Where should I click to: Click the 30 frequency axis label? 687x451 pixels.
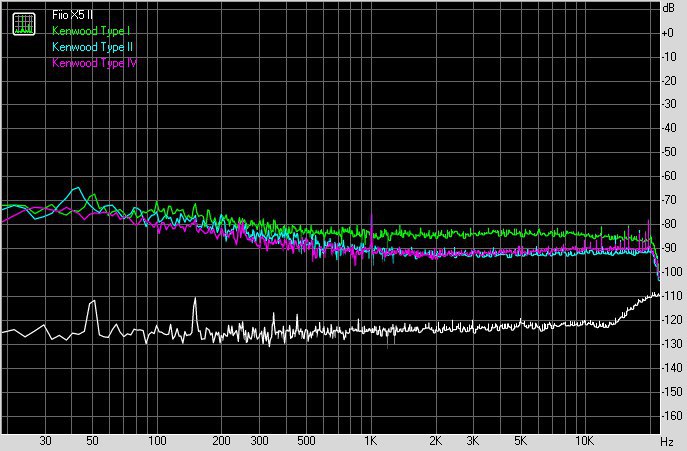click(x=45, y=441)
